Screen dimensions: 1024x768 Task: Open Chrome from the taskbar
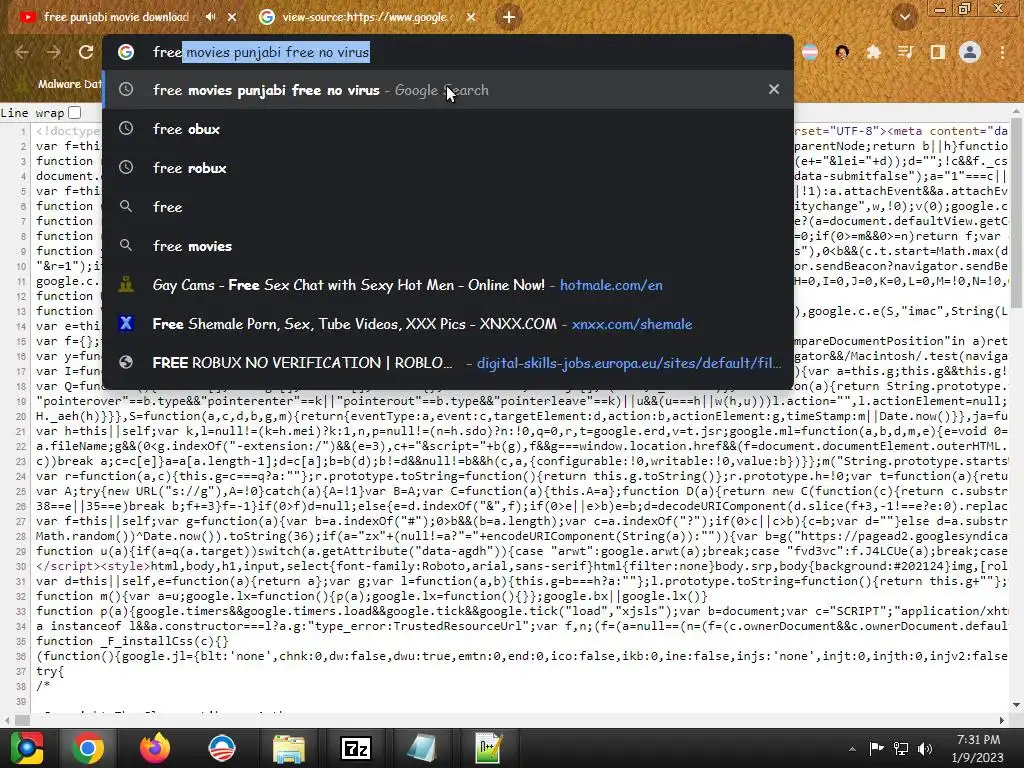[x=88, y=748]
